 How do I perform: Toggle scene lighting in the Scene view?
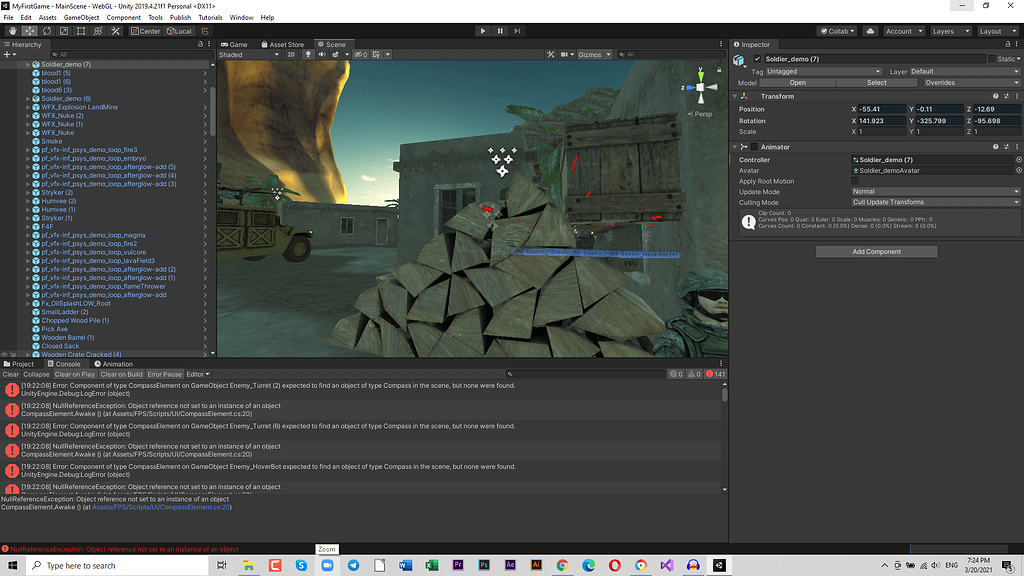[309, 54]
